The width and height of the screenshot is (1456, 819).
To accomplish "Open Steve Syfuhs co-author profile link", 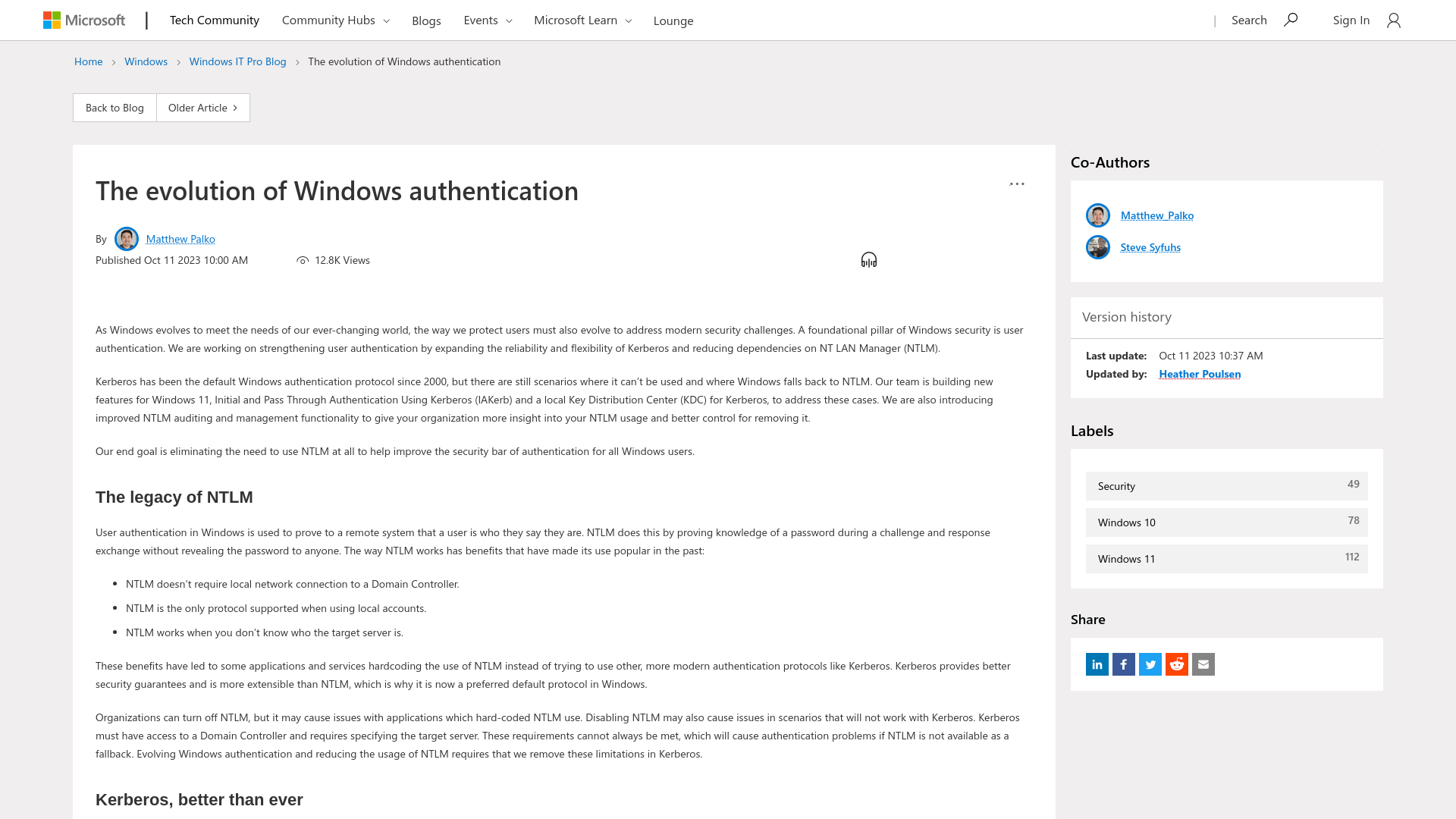I will [1150, 247].
